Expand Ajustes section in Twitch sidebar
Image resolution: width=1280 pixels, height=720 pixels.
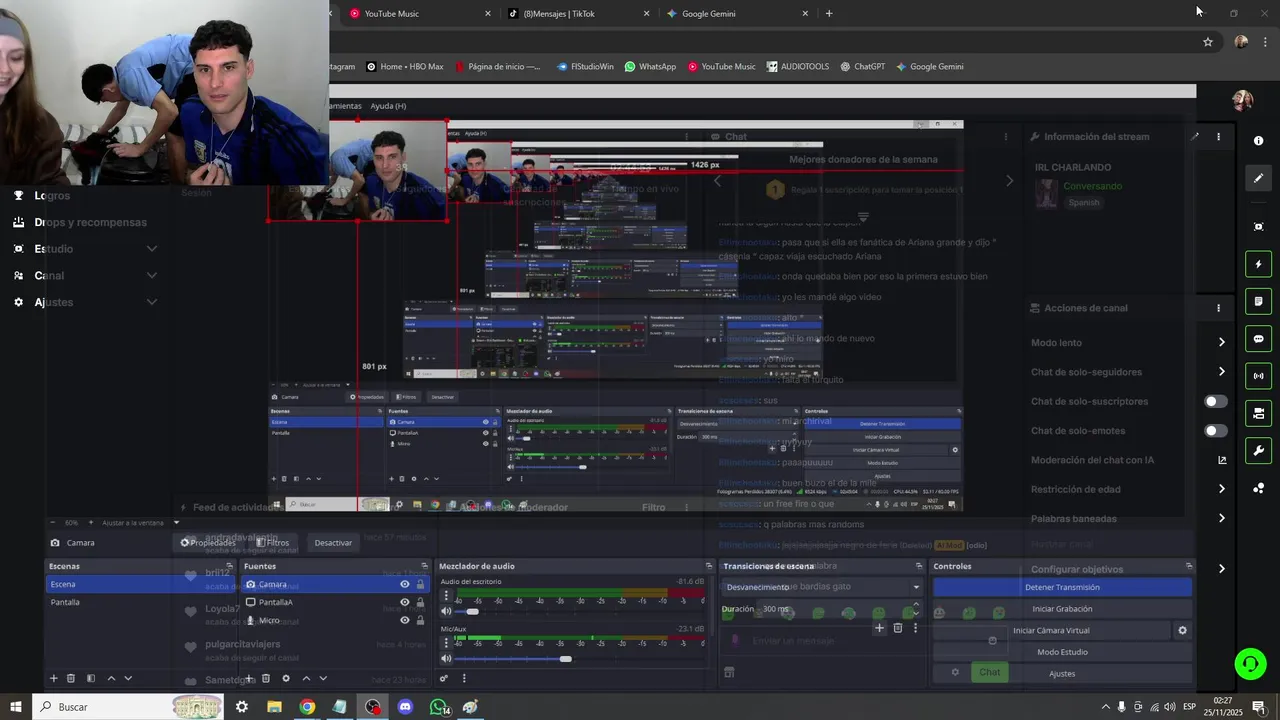point(151,302)
